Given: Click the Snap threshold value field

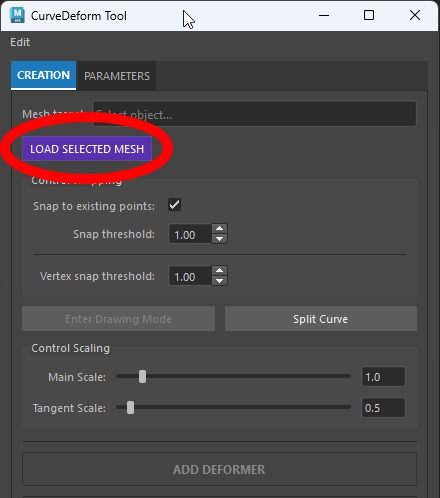Looking at the screenshot, I should 190,234.
